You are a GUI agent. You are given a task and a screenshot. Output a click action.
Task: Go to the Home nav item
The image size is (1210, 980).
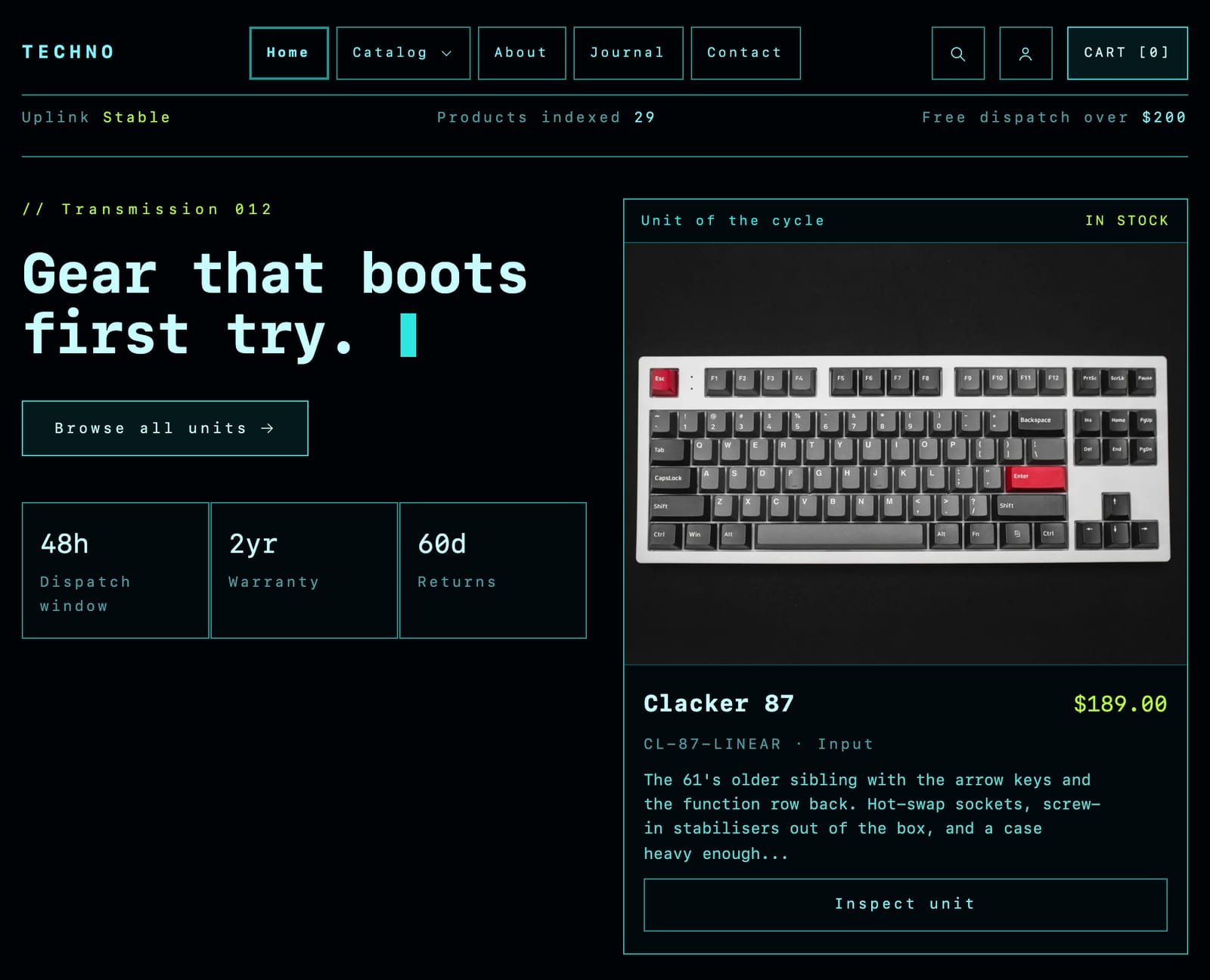point(289,53)
